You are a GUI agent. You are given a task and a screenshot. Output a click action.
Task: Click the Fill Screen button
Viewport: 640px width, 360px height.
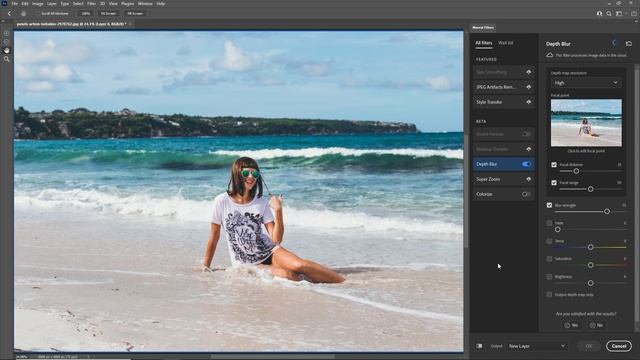point(135,13)
